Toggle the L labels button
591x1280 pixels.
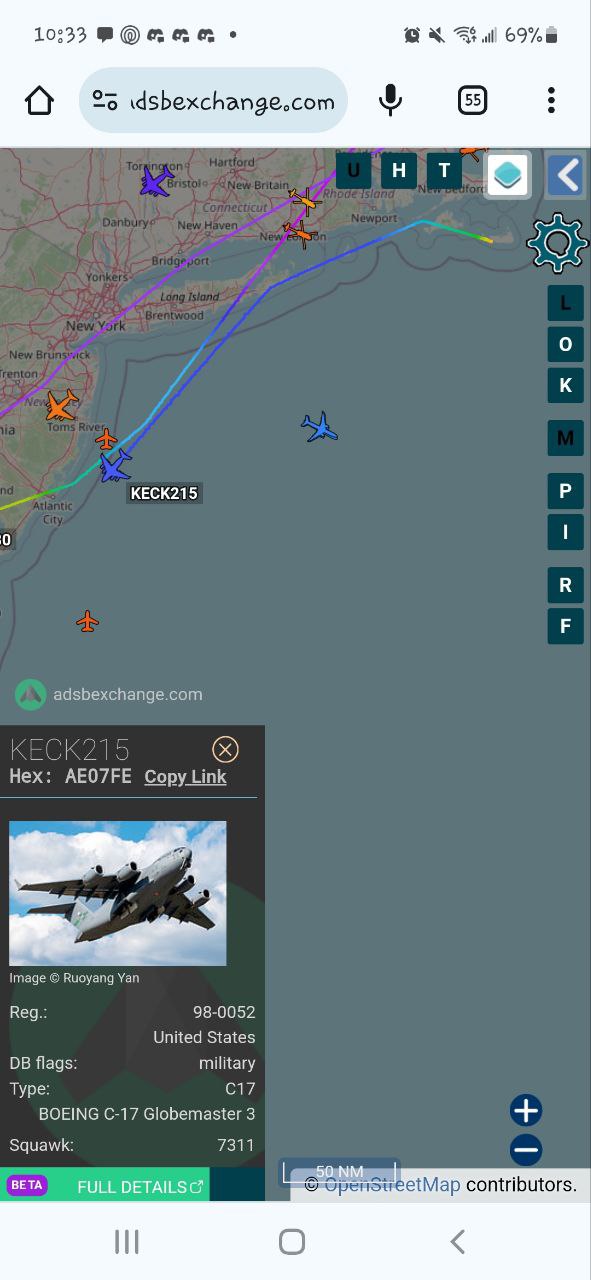[565, 303]
